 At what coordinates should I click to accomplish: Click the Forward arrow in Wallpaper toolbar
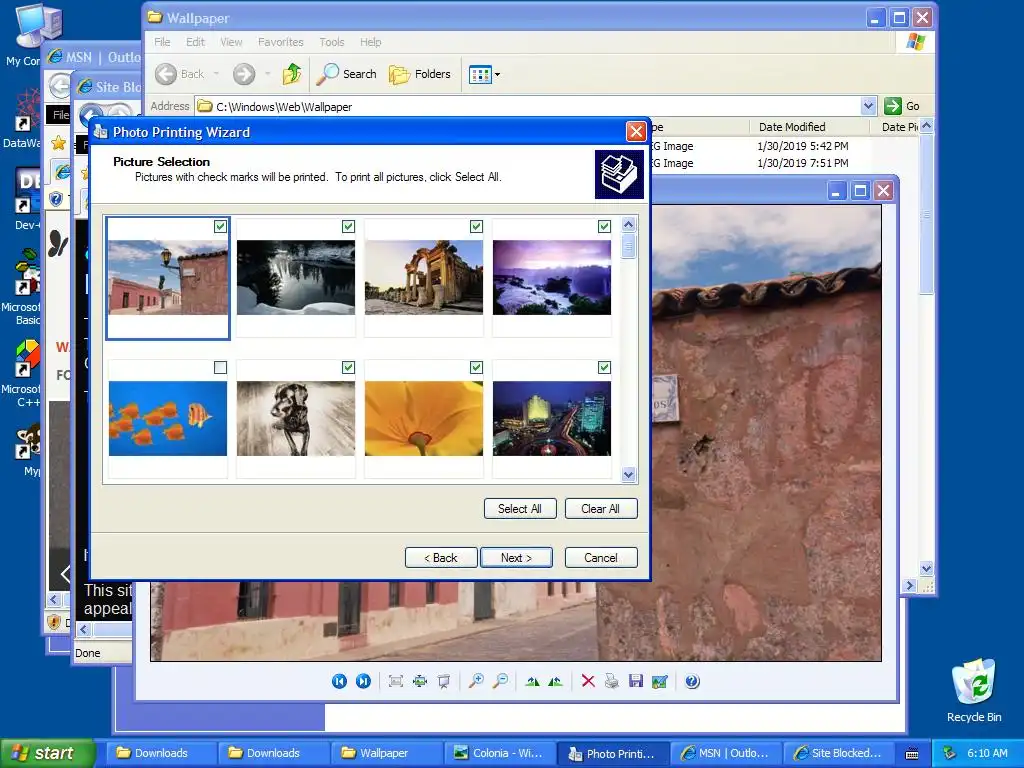244,74
